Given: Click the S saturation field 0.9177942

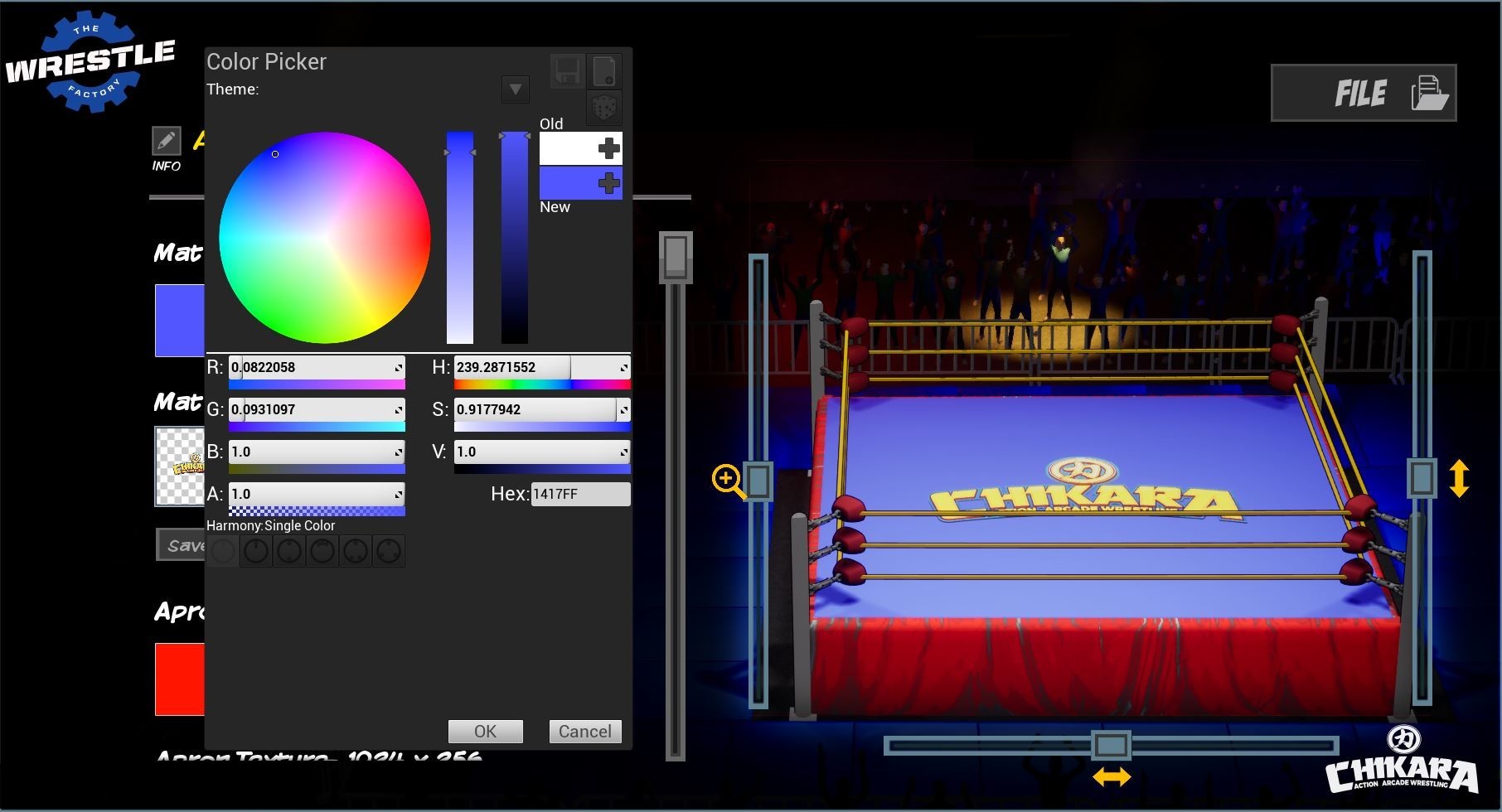Looking at the screenshot, I should coord(542,409).
